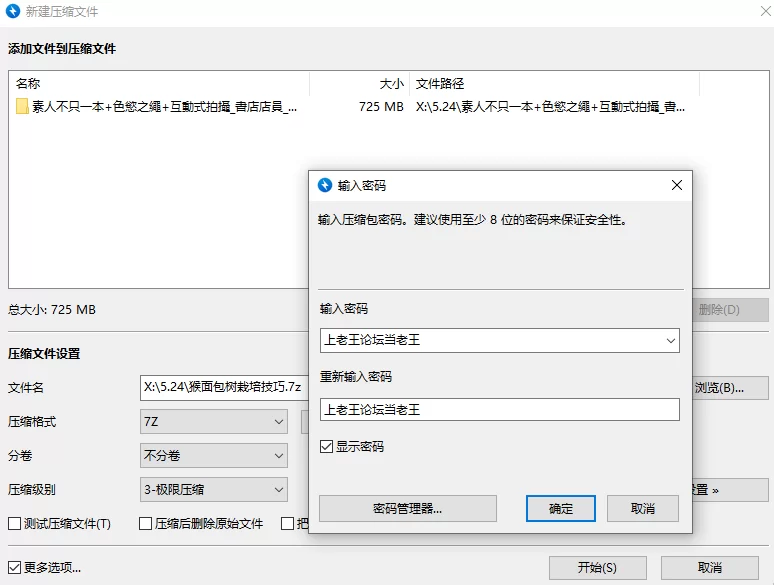Open the 输入密码 password history dropdown arrow
Screen dimensions: 774x585
pyautogui.click(x=670, y=341)
